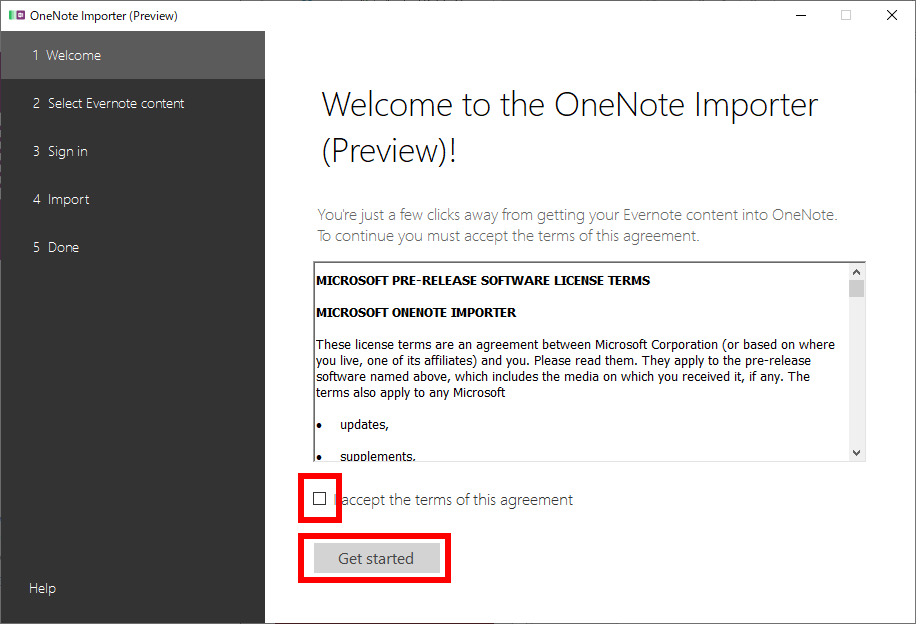916x624 pixels.
Task: Click the OneNote Importer title bar icon
Action: (x=17, y=15)
